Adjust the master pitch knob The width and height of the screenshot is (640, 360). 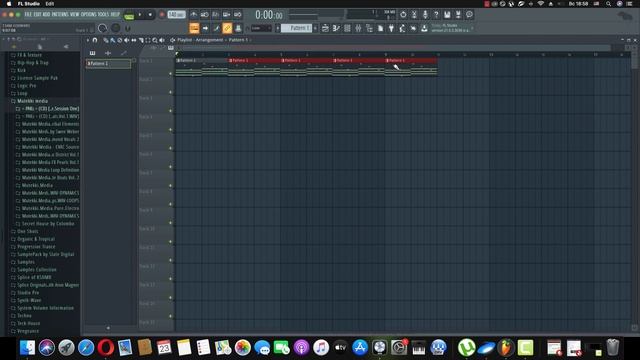click(116, 28)
